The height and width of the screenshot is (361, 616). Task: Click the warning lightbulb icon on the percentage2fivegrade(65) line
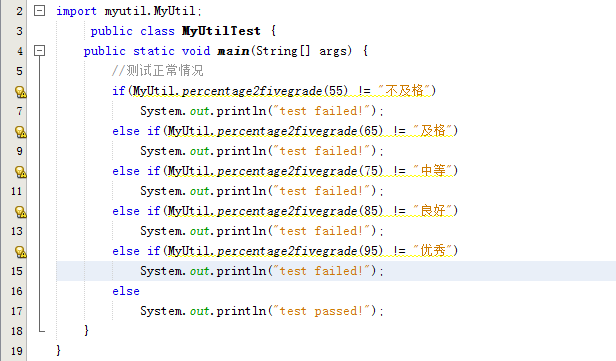[x=20, y=132]
